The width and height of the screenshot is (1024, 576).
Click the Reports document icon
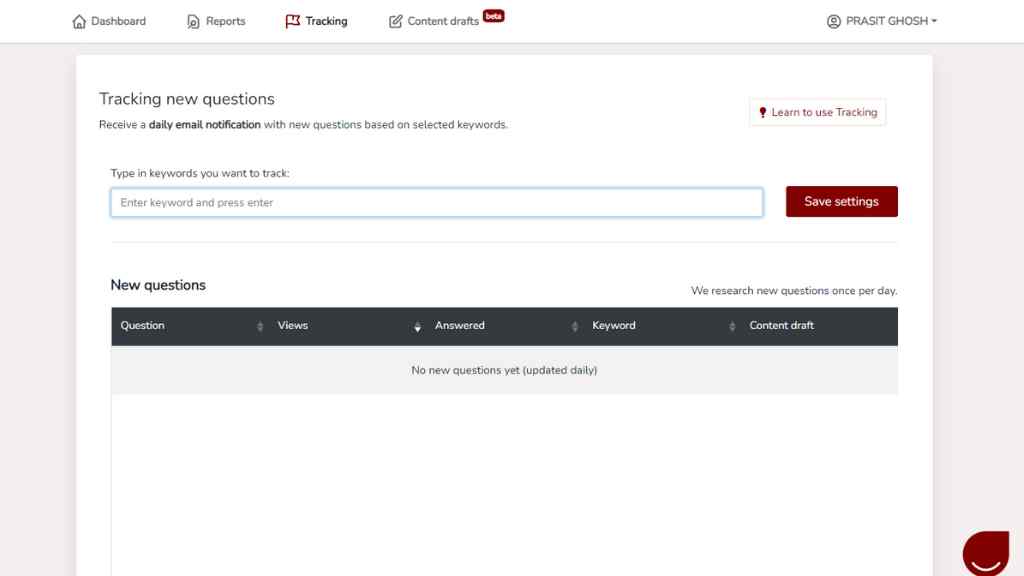pyautogui.click(x=193, y=22)
